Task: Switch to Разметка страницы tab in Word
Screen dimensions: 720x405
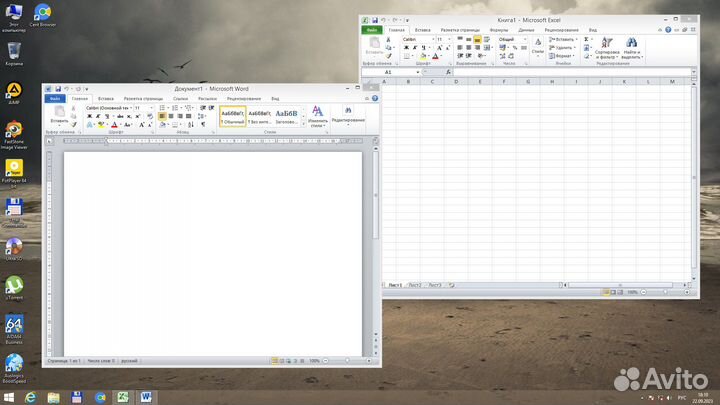Action: tap(143, 99)
